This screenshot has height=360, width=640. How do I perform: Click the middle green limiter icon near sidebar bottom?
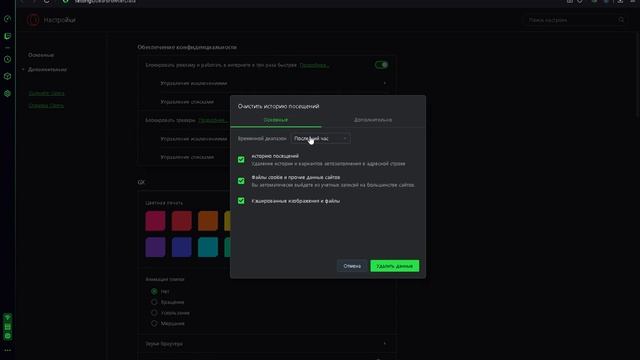tap(7, 327)
